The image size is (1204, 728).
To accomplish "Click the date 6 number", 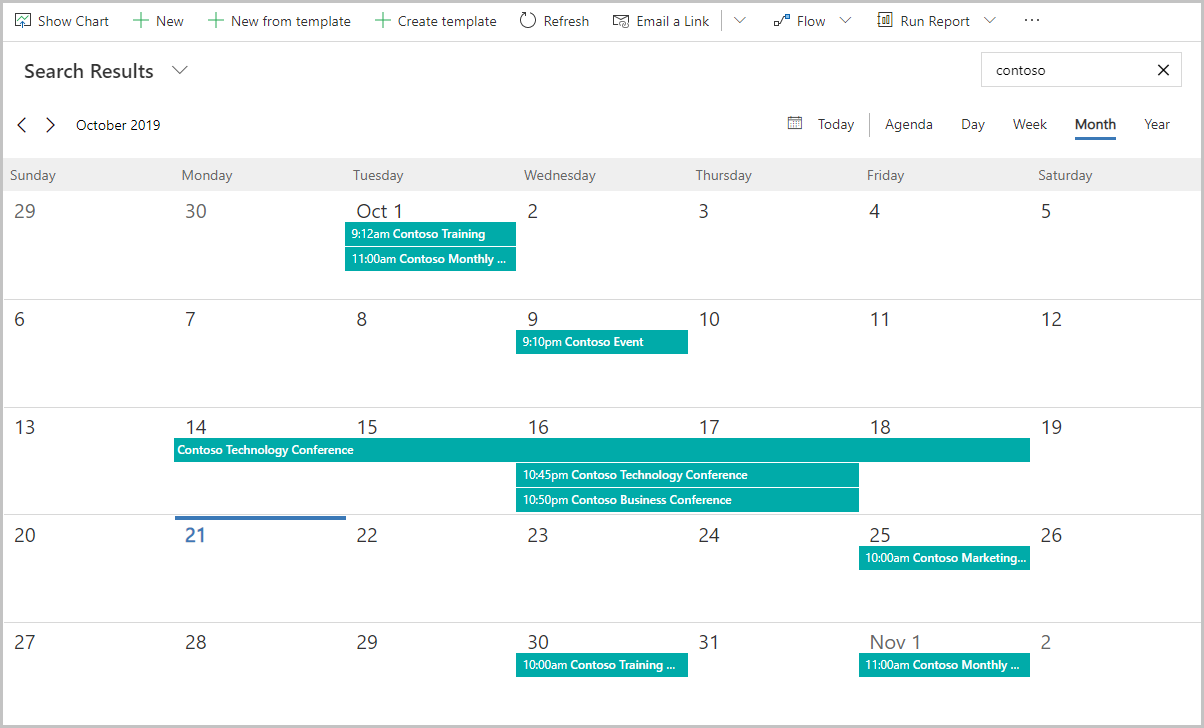I will coord(20,319).
